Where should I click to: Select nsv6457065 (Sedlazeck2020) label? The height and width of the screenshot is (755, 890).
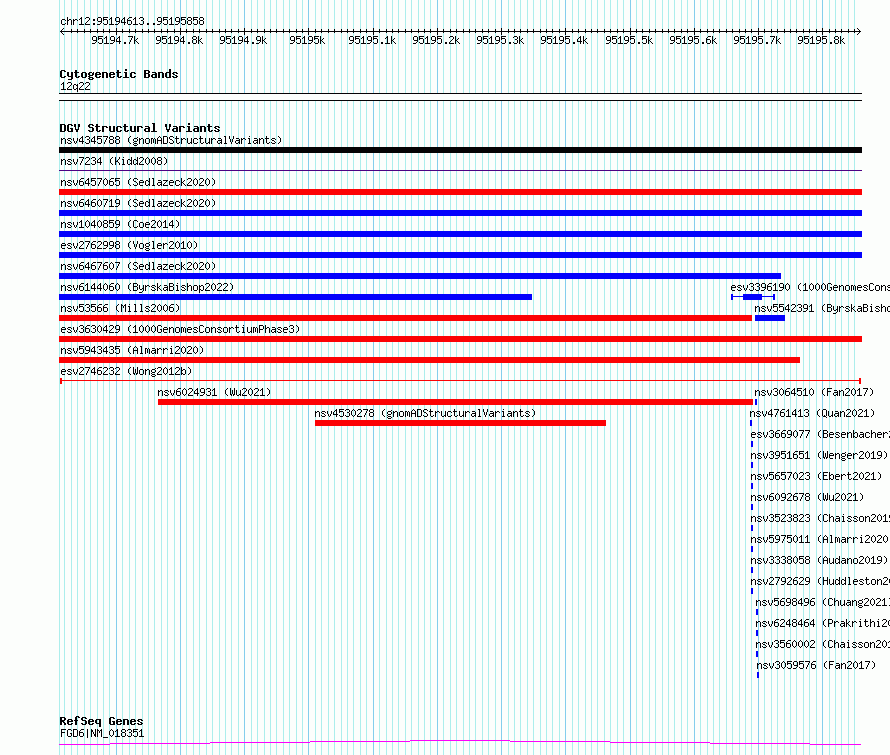point(138,182)
